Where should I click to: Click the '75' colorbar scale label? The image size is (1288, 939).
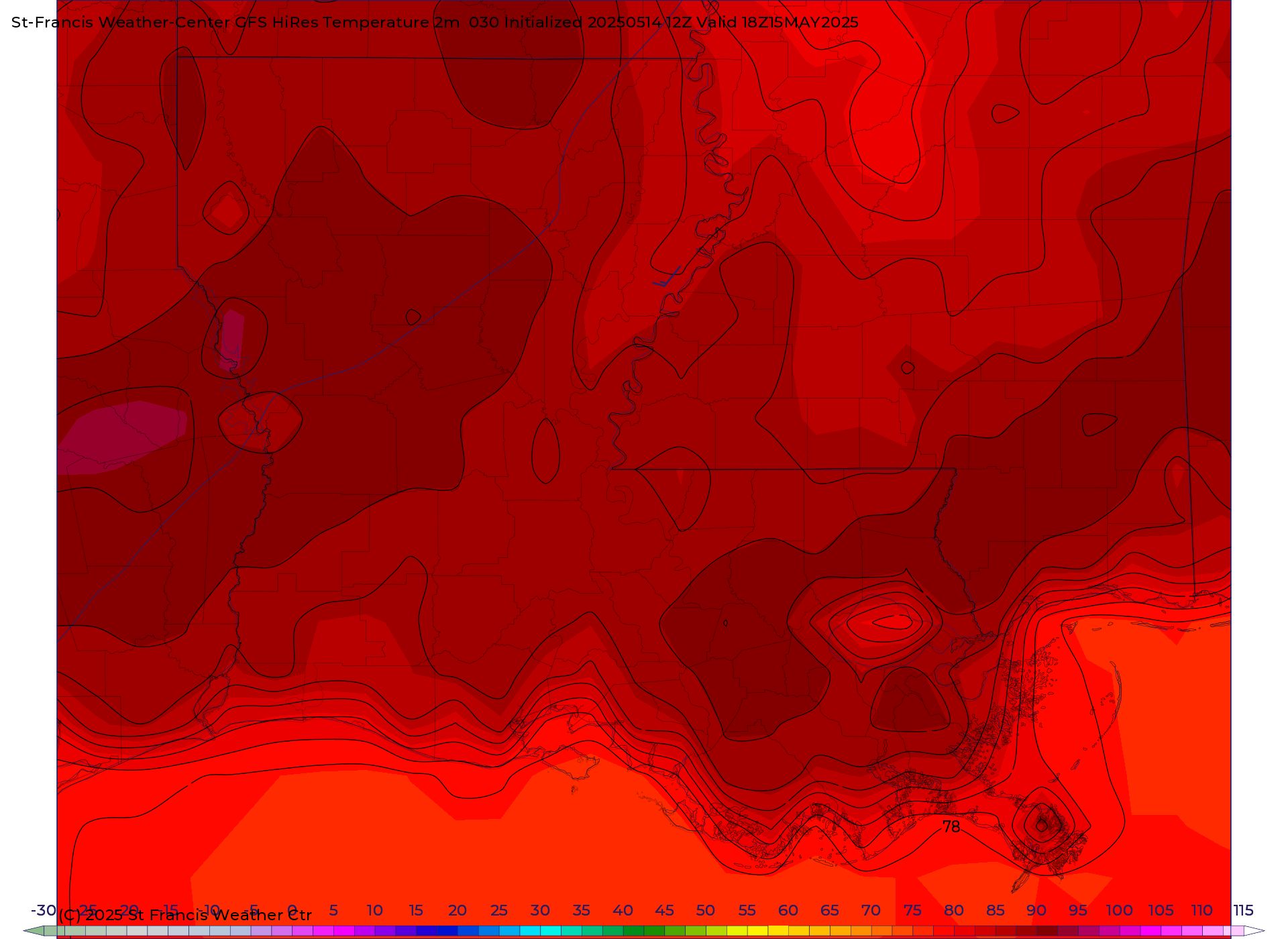pos(912,910)
